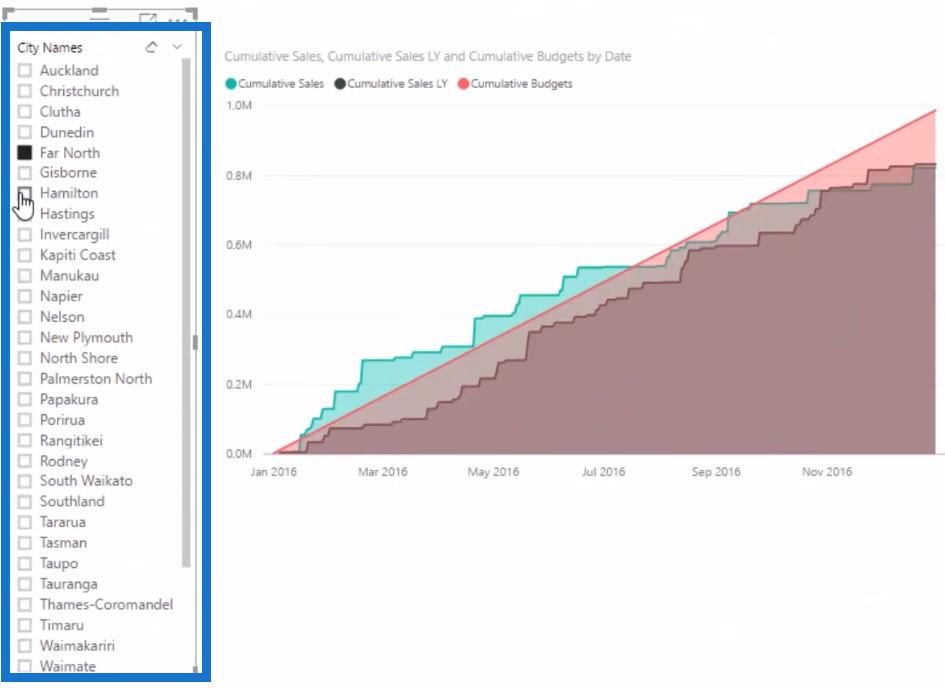Click the '0.0M' y-axis label
The width and height of the screenshot is (945, 688).
tap(239, 454)
